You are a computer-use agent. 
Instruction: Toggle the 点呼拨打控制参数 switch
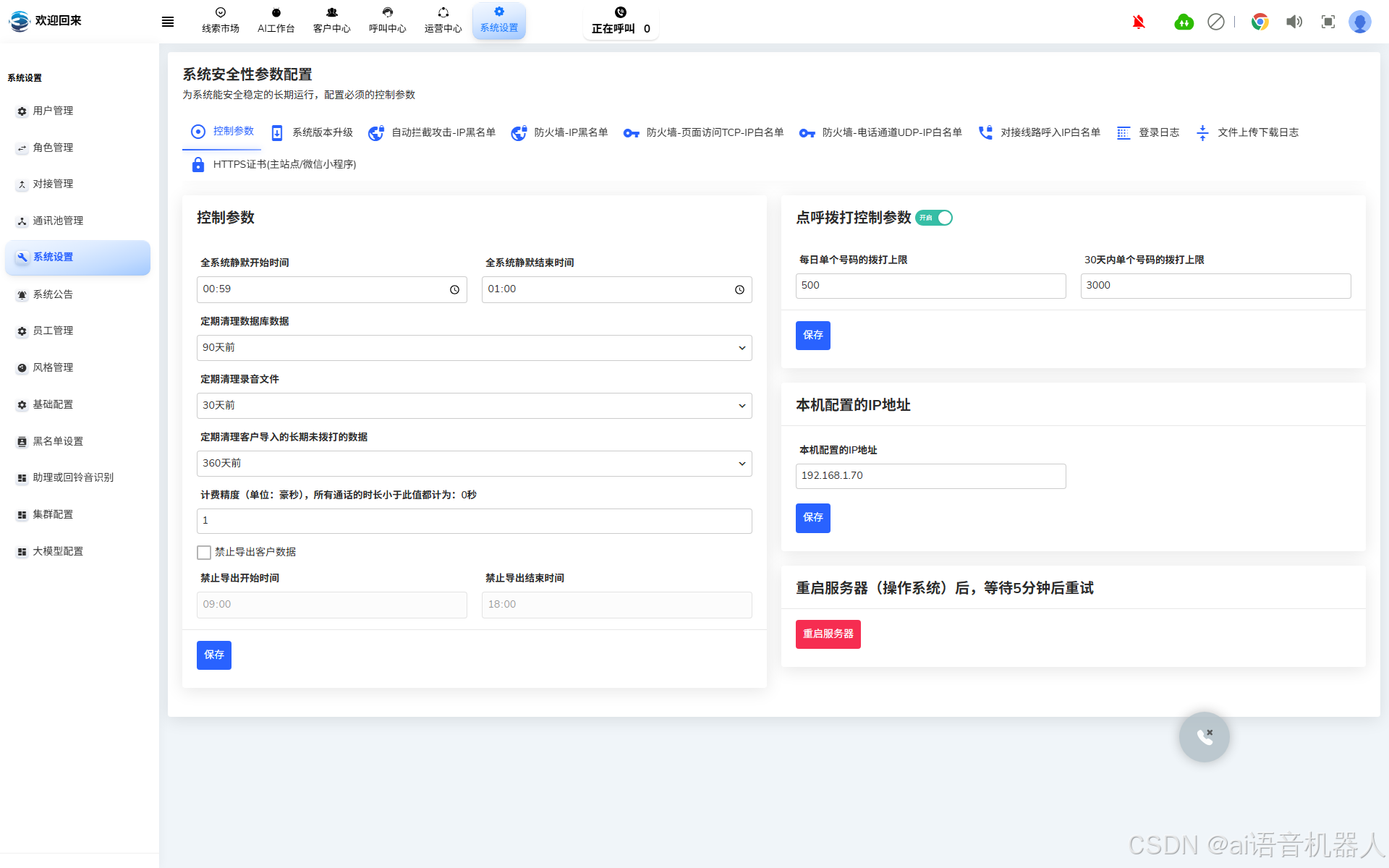pos(934,218)
